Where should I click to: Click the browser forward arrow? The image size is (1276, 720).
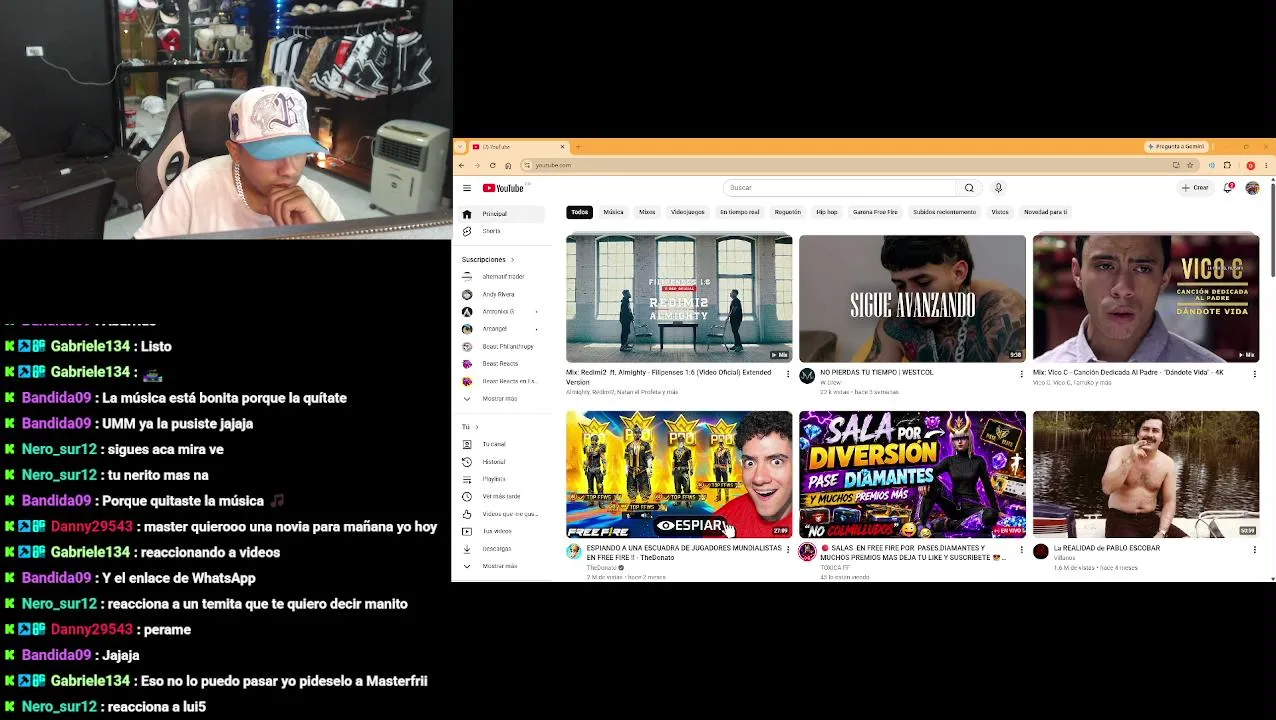click(x=476, y=165)
